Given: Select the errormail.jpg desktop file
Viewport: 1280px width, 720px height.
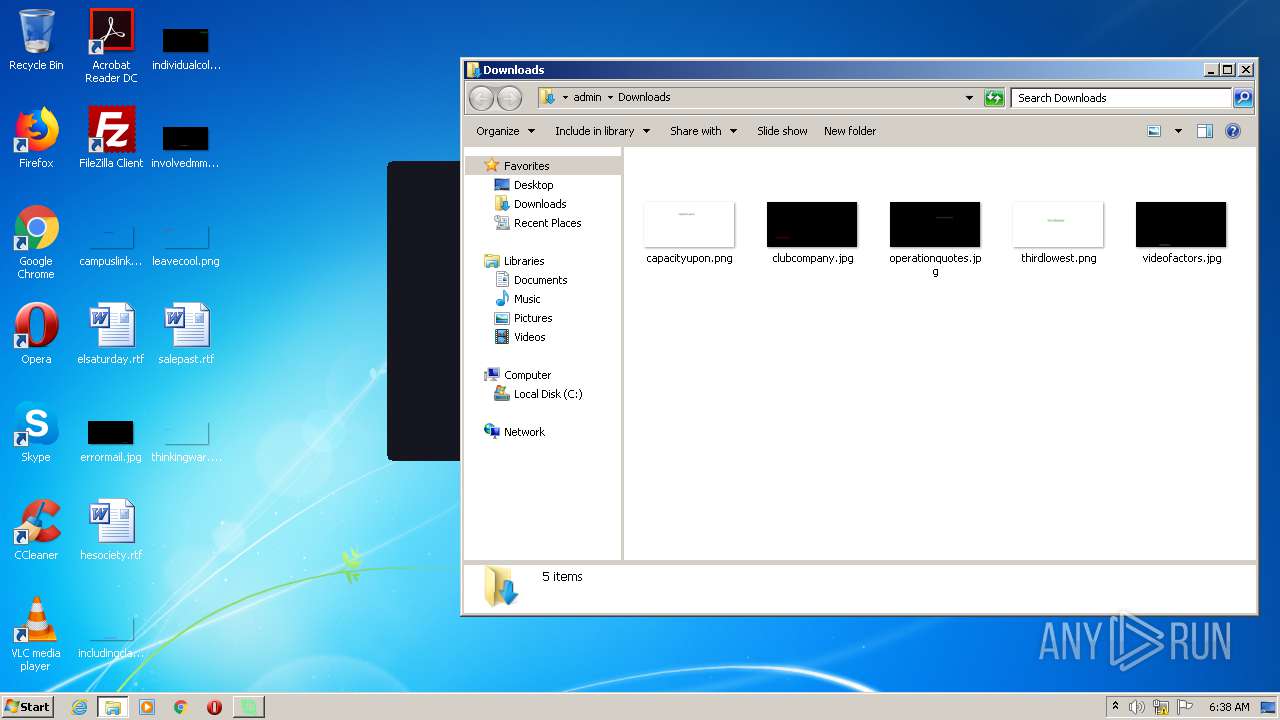Looking at the screenshot, I should pos(111,440).
